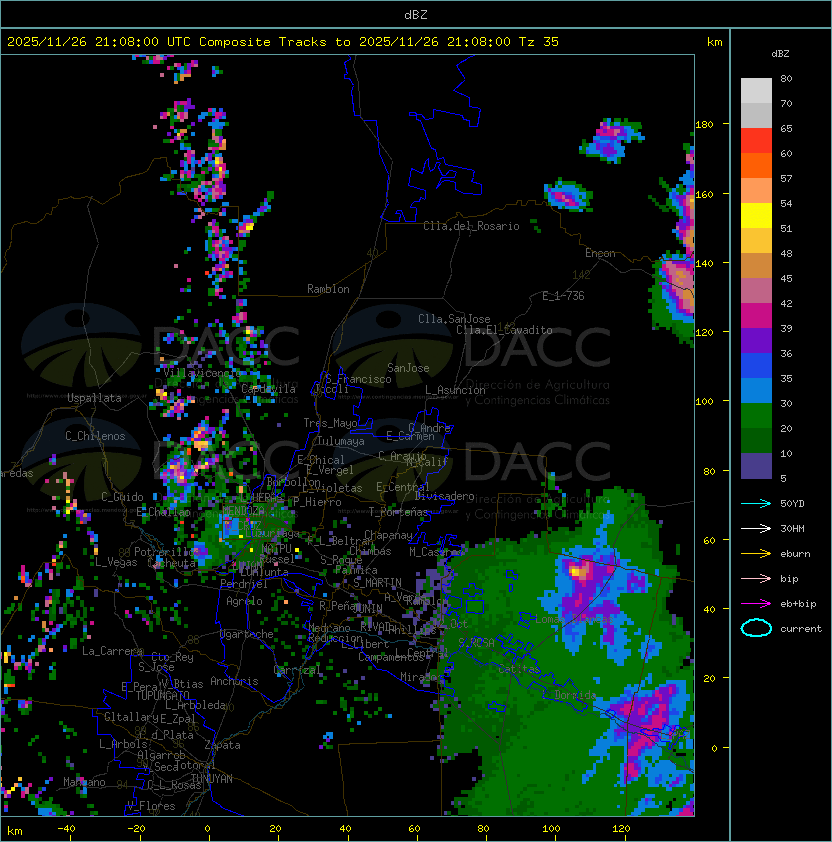The width and height of the screenshot is (832, 842).
Task: Click the 'Encon' map label
Action: pyautogui.click(x=600, y=253)
